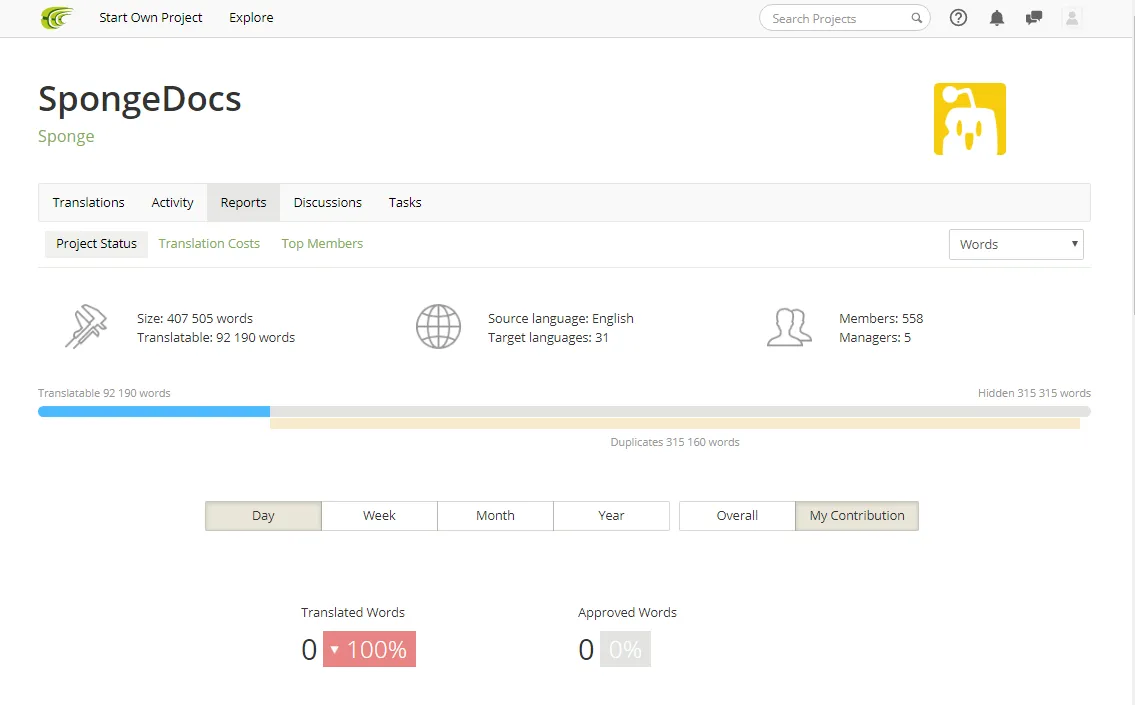The height and width of the screenshot is (705, 1135).
Task: Click 'Translatable: 92 190 words' in the stats row
Action: pos(216,337)
